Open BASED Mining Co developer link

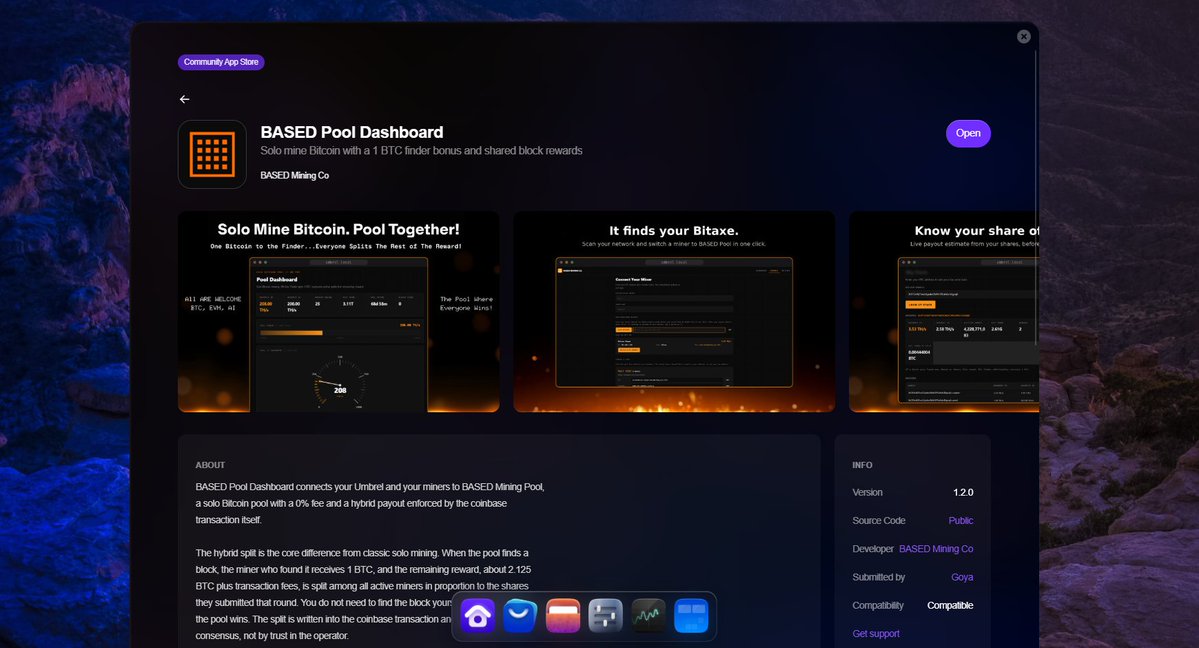936,549
